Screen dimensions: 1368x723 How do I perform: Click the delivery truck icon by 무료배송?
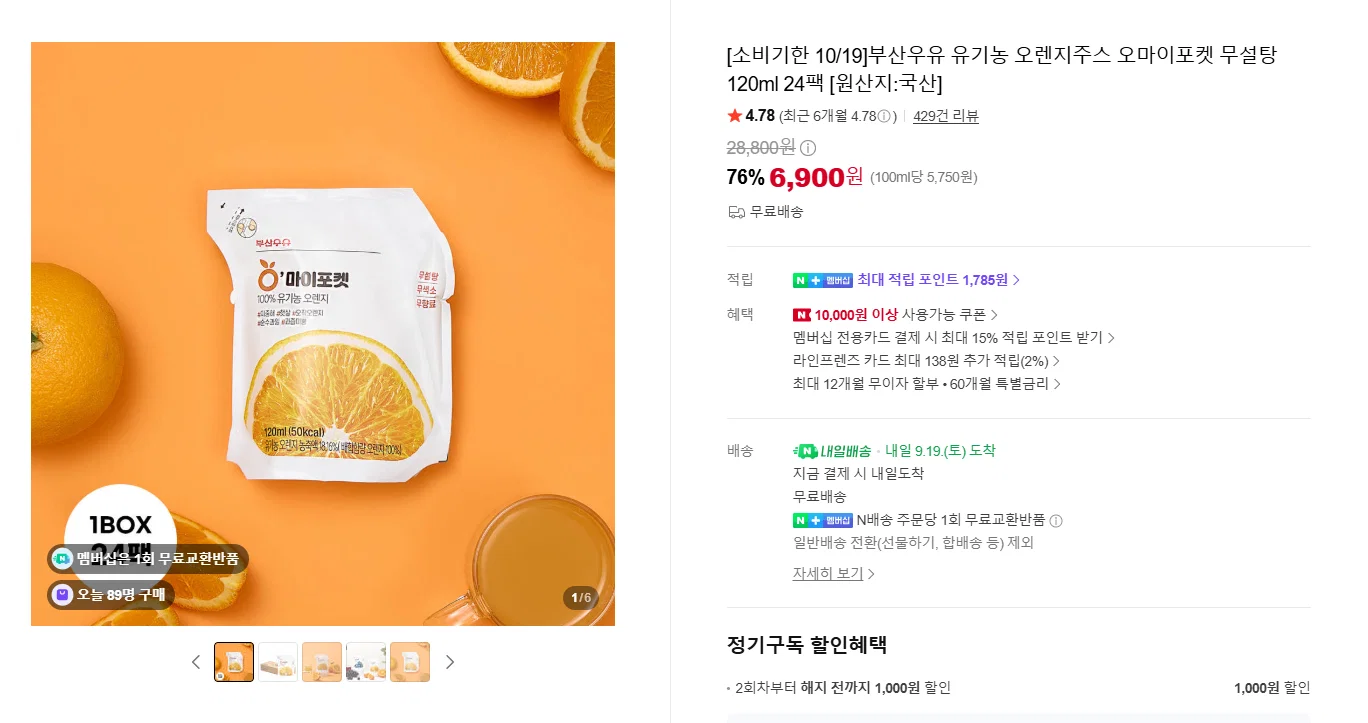point(737,212)
